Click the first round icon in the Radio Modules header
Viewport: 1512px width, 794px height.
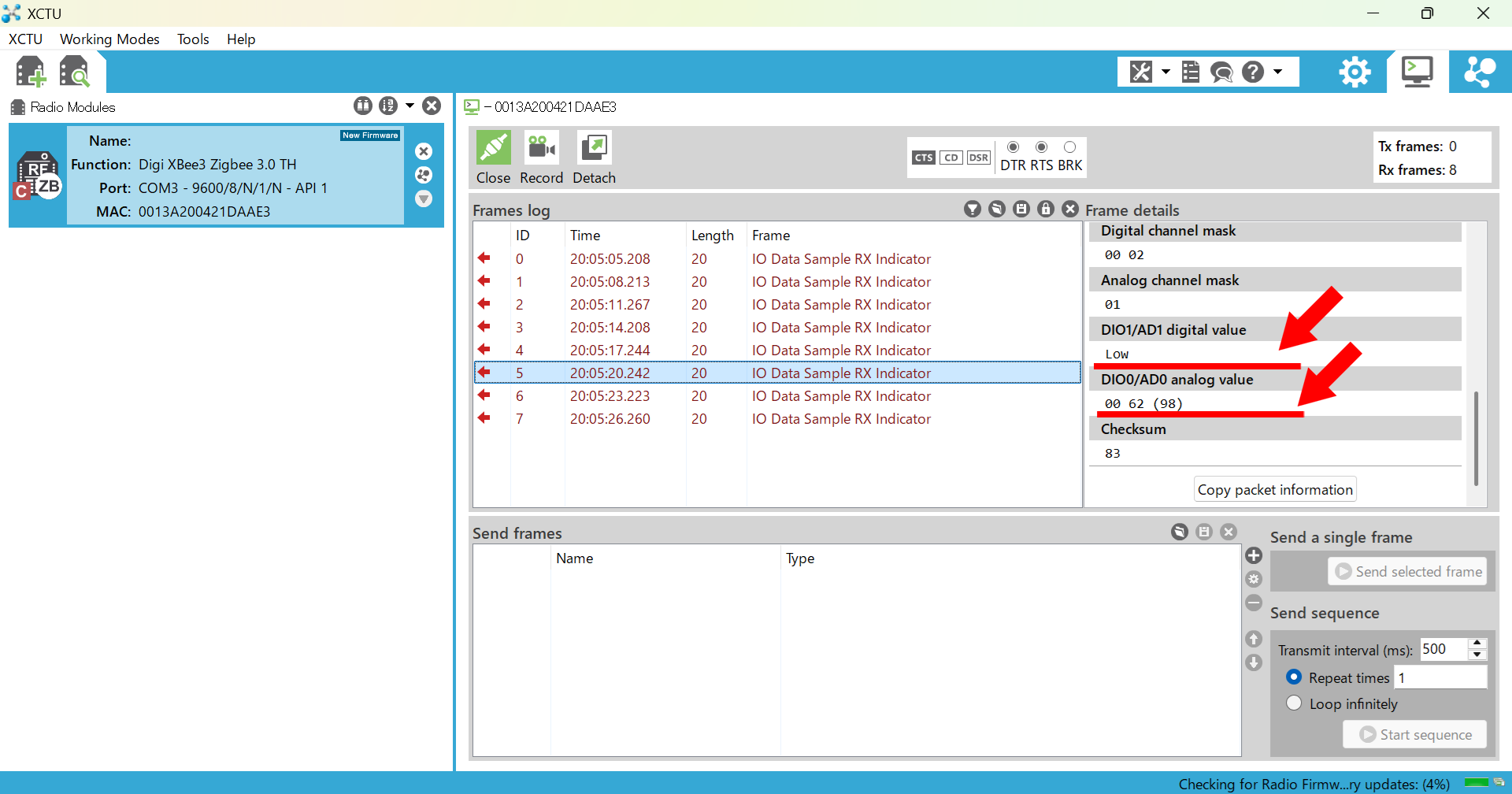[x=363, y=106]
